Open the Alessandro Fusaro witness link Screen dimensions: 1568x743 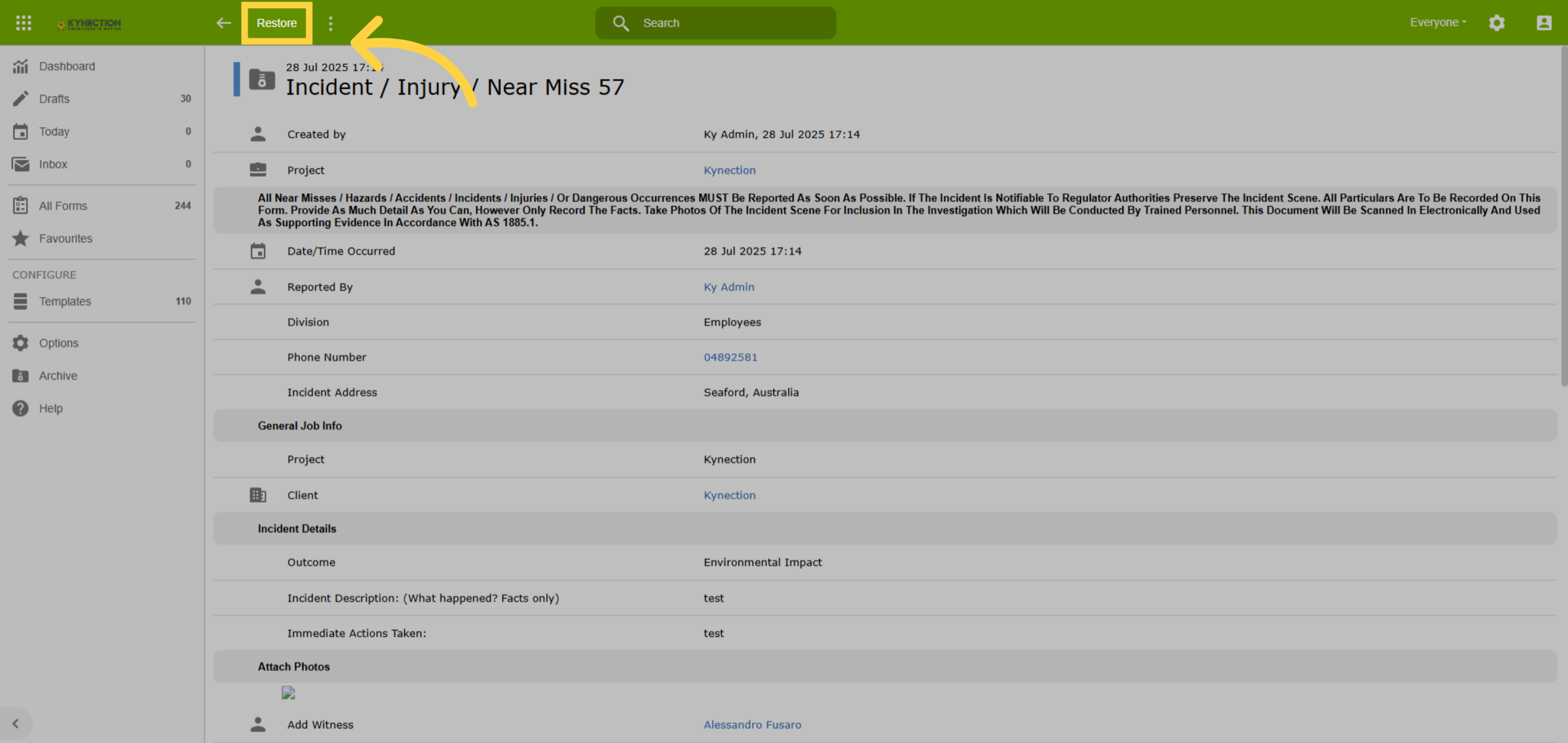pyautogui.click(x=753, y=725)
